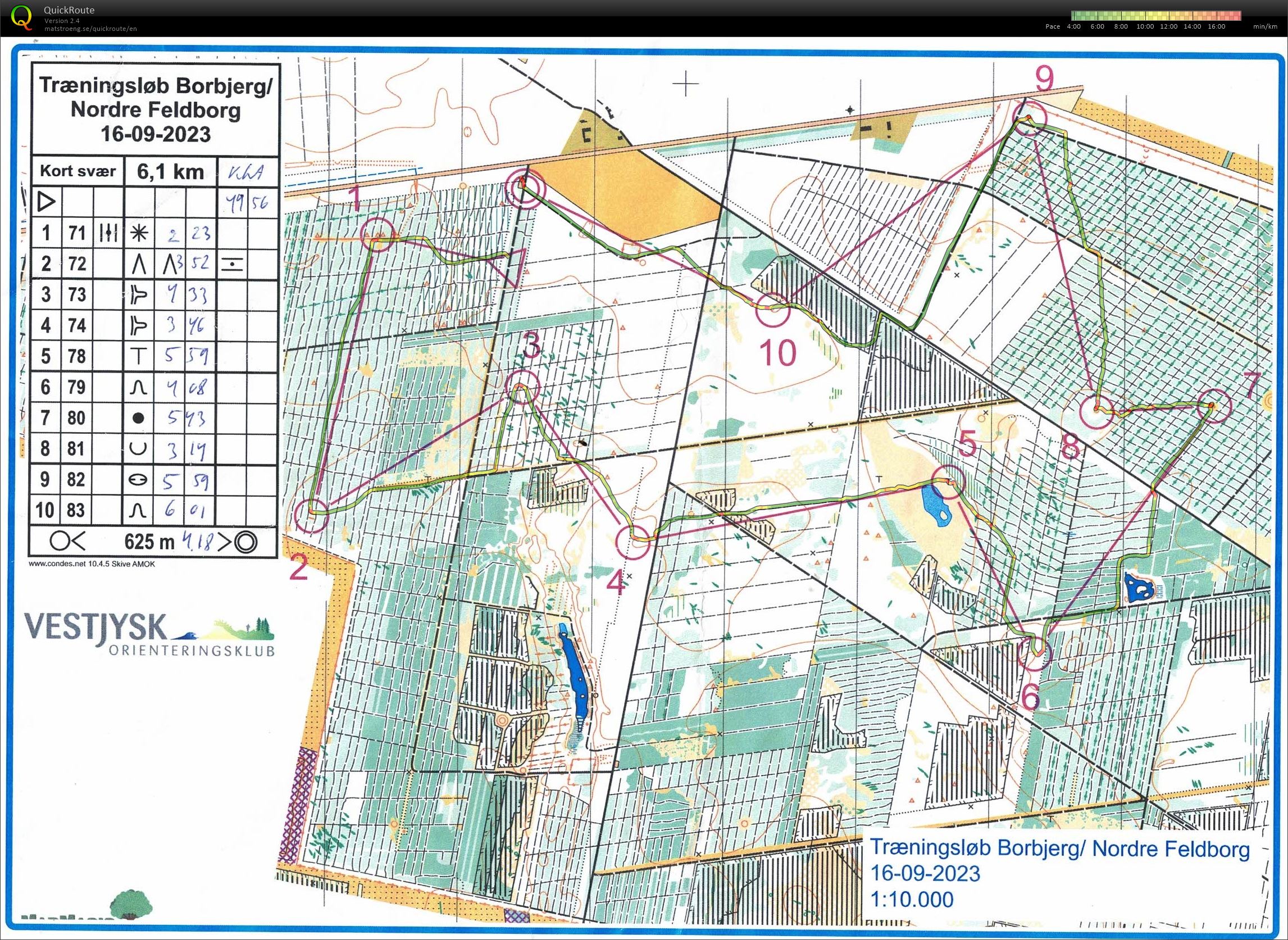Click the Vestjysk Orienteringsklub logo
Screen dimensions: 1288x940
click(x=149, y=634)
